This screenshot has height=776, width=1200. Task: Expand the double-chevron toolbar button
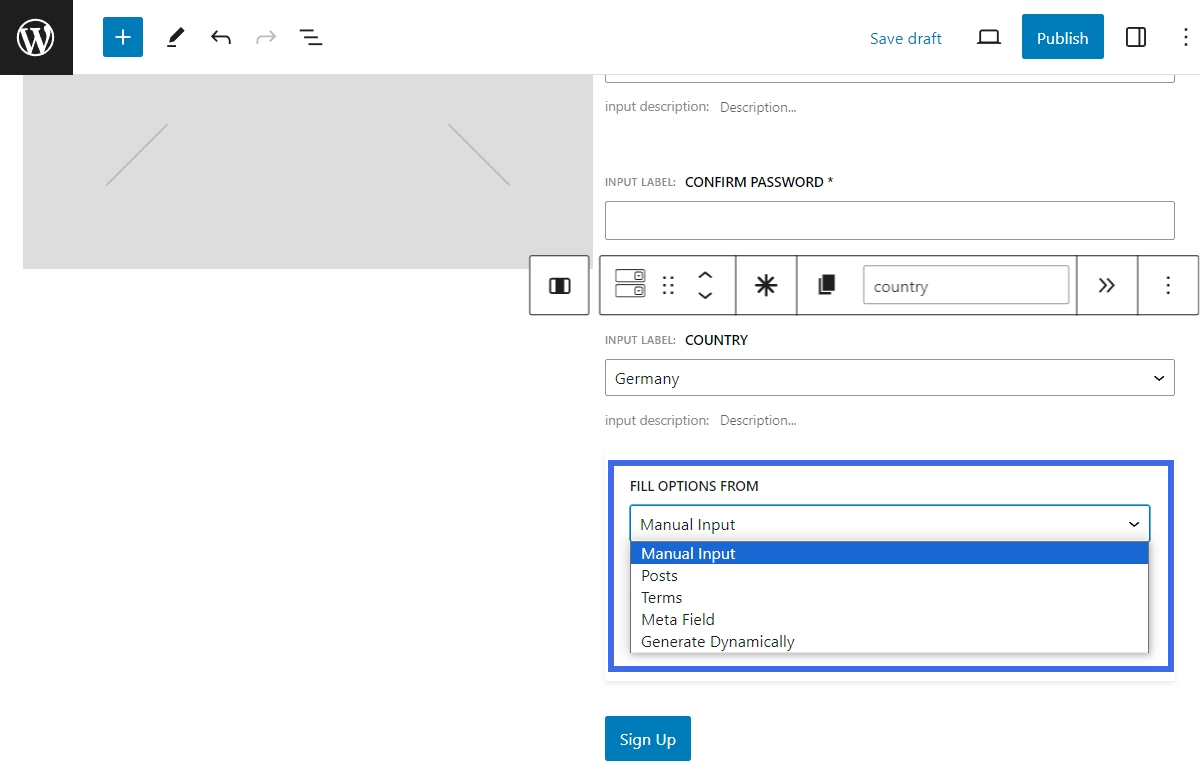click(x=1107, y=286)
